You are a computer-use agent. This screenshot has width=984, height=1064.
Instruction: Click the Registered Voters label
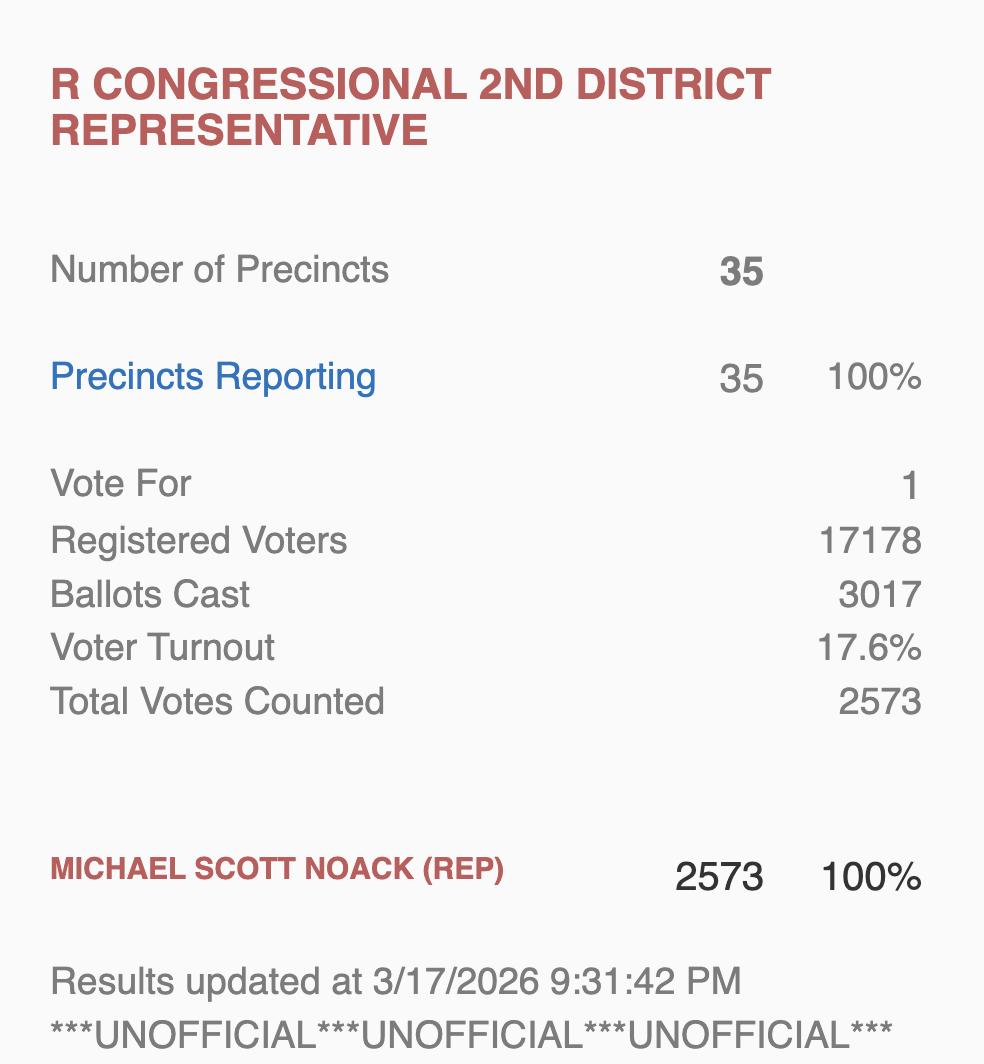click(199, 541)
